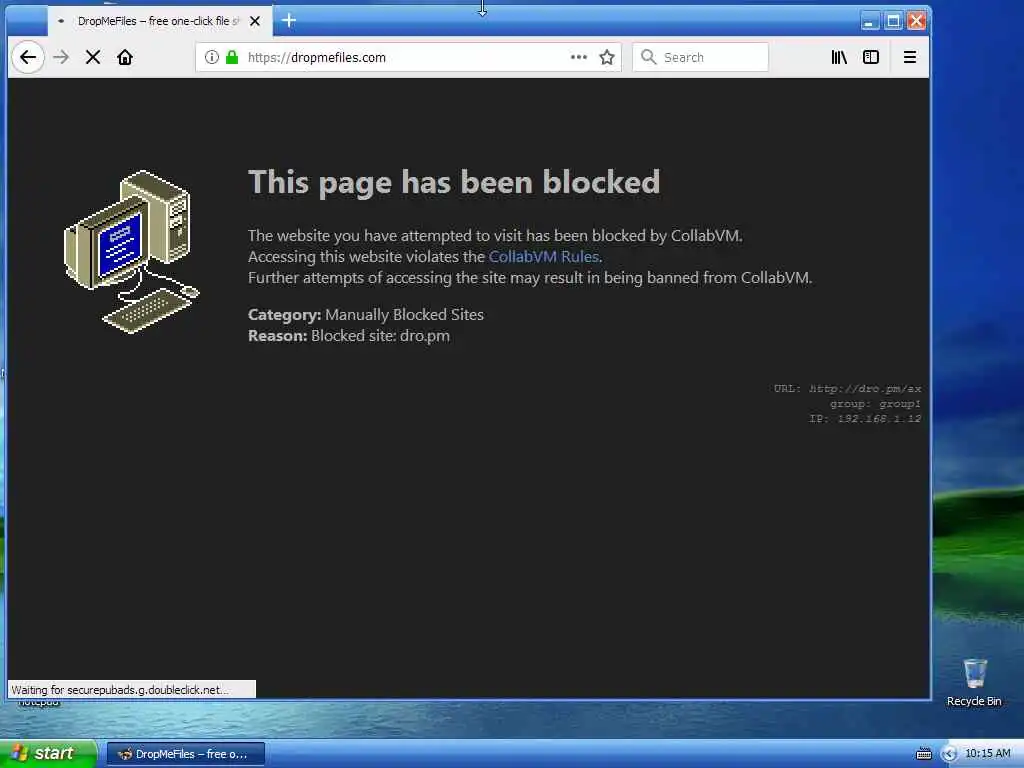
Task: Select the Recycle Bin desktop icon
Action: (974, 683)
